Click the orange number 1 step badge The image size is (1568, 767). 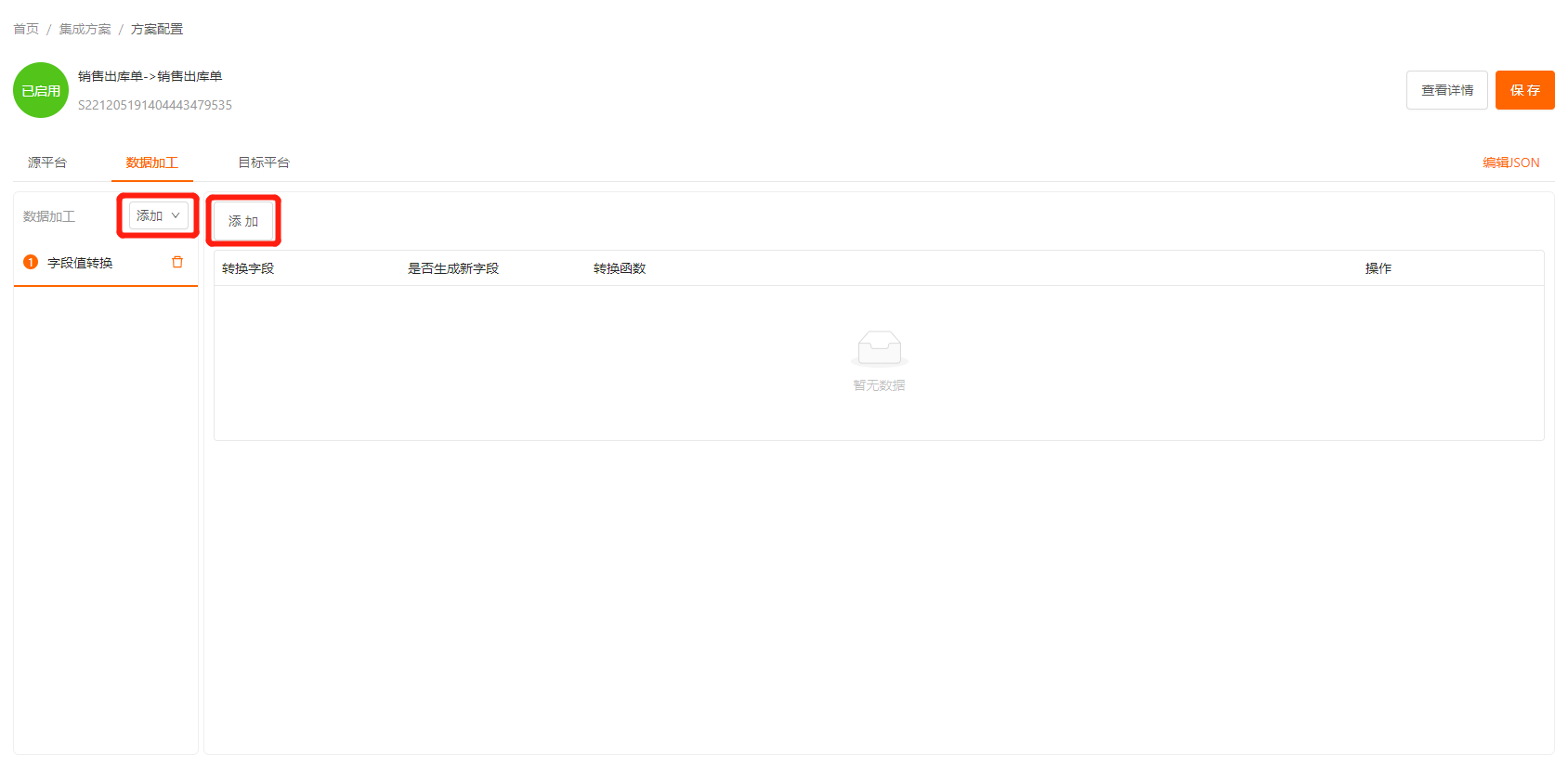(x=31, y=263)
